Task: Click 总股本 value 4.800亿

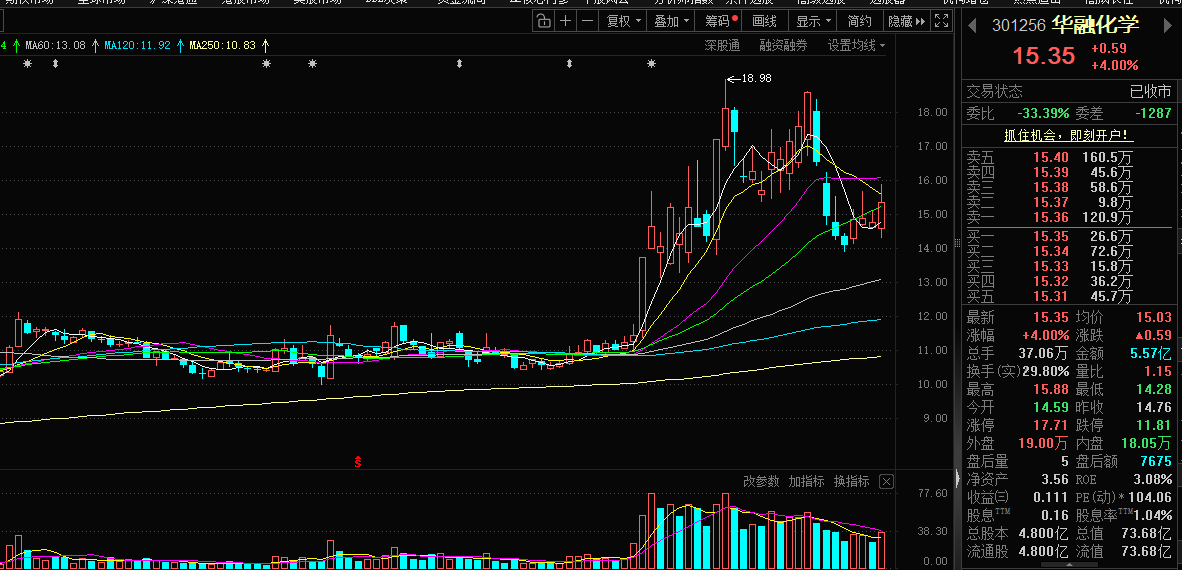Action: (x=1043, y=534)
